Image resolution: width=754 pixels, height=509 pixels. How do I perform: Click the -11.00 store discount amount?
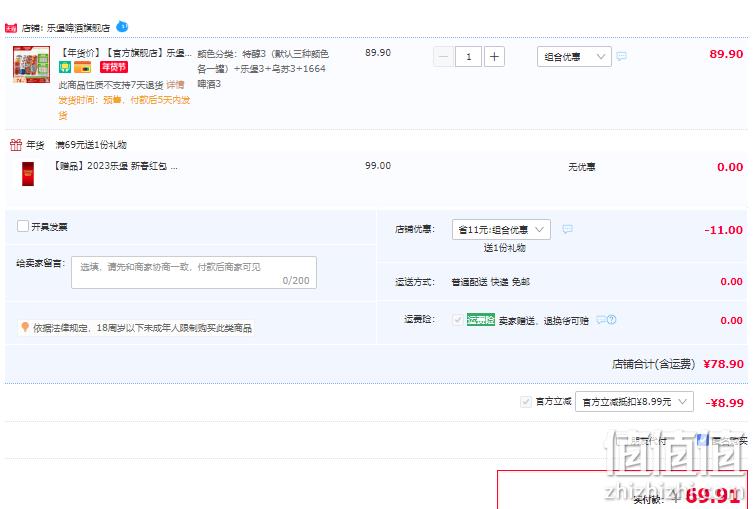(x=723, y=230)
